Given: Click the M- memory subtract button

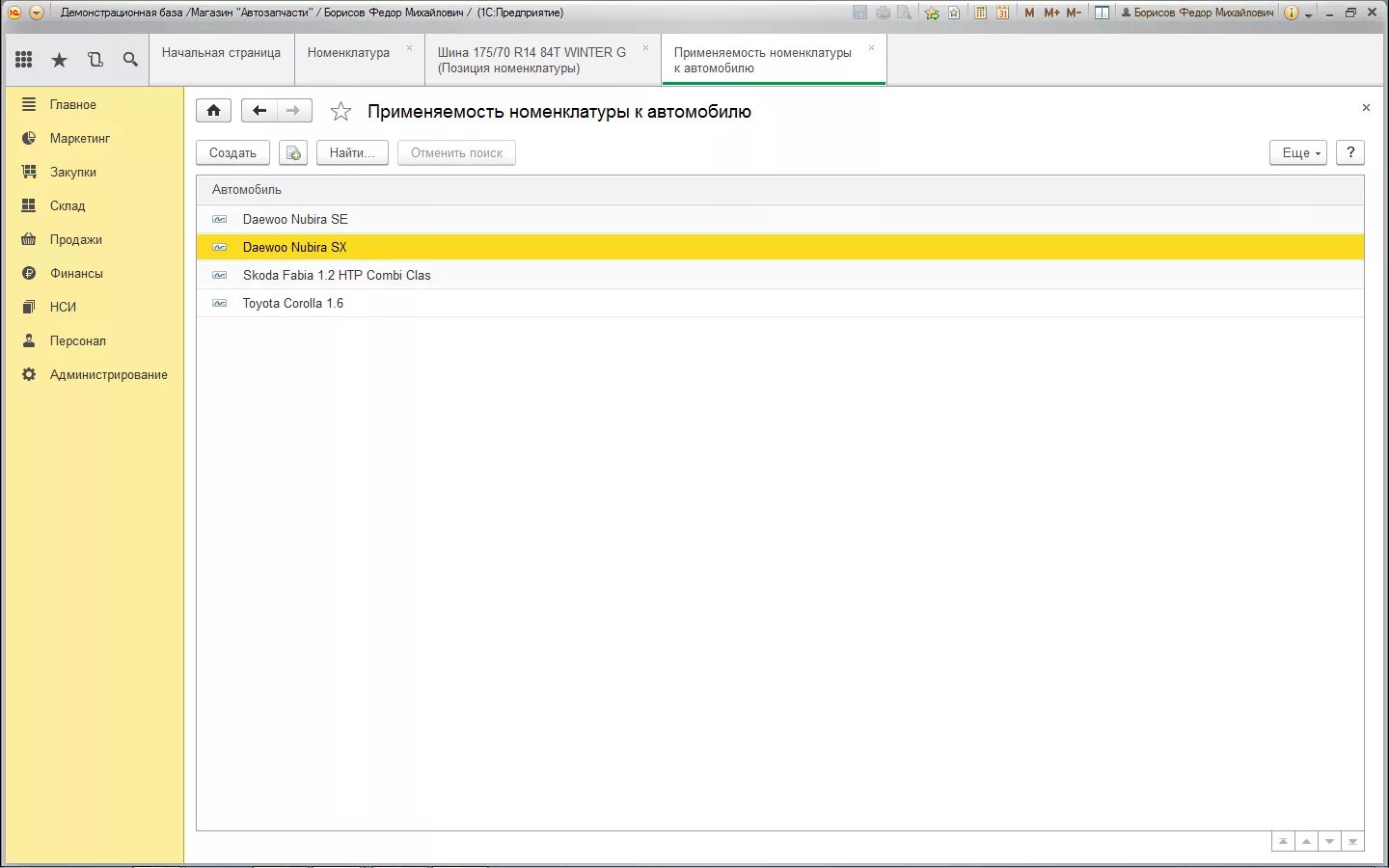Looking at the screenshot, I should 1074,13.
